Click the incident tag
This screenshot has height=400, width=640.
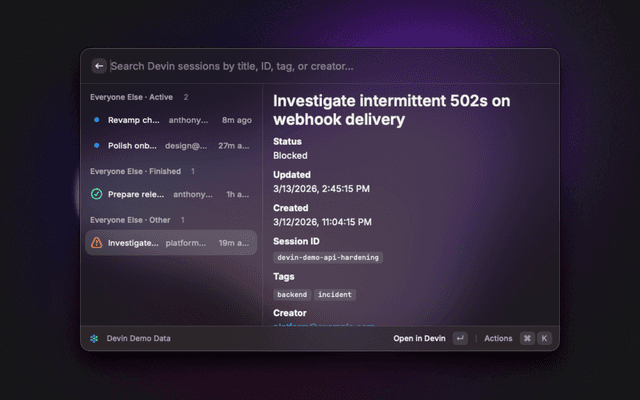tap(335, 295)
